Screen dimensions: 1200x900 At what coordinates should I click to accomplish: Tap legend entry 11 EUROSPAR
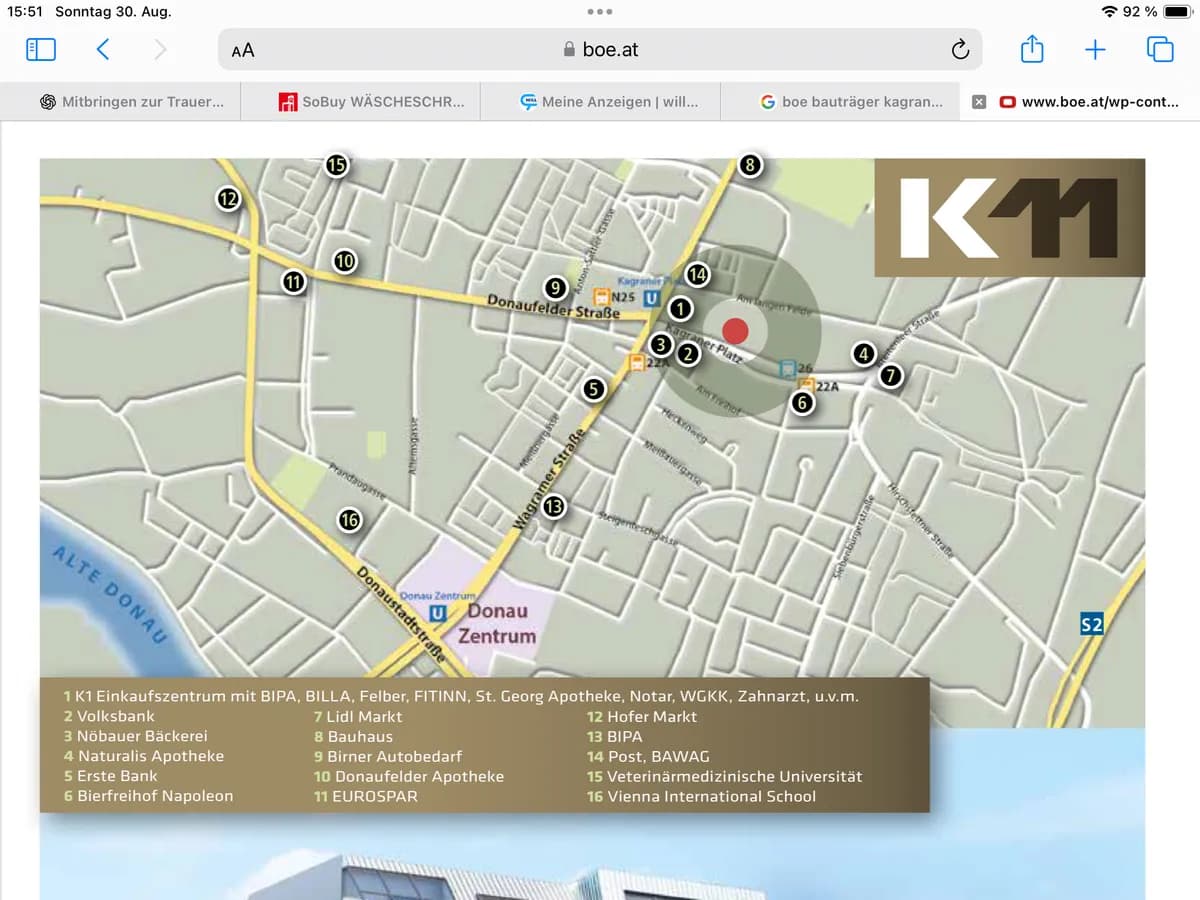[366, 796]
